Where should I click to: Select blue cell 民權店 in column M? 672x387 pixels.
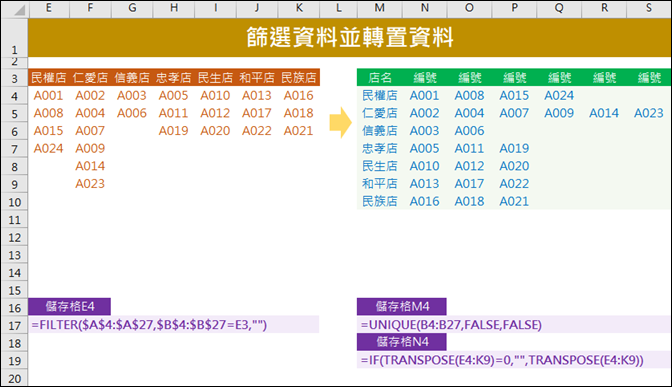pos(380,96)
